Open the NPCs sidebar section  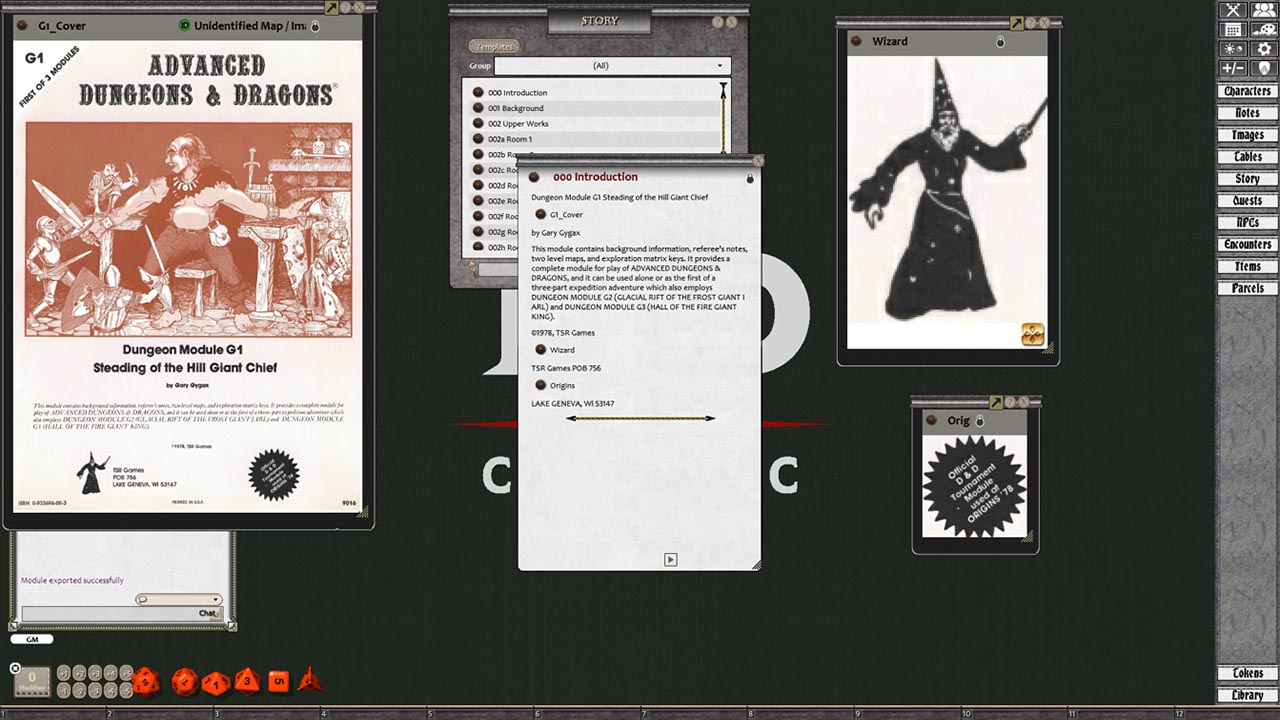click(x=1246, y=222)
